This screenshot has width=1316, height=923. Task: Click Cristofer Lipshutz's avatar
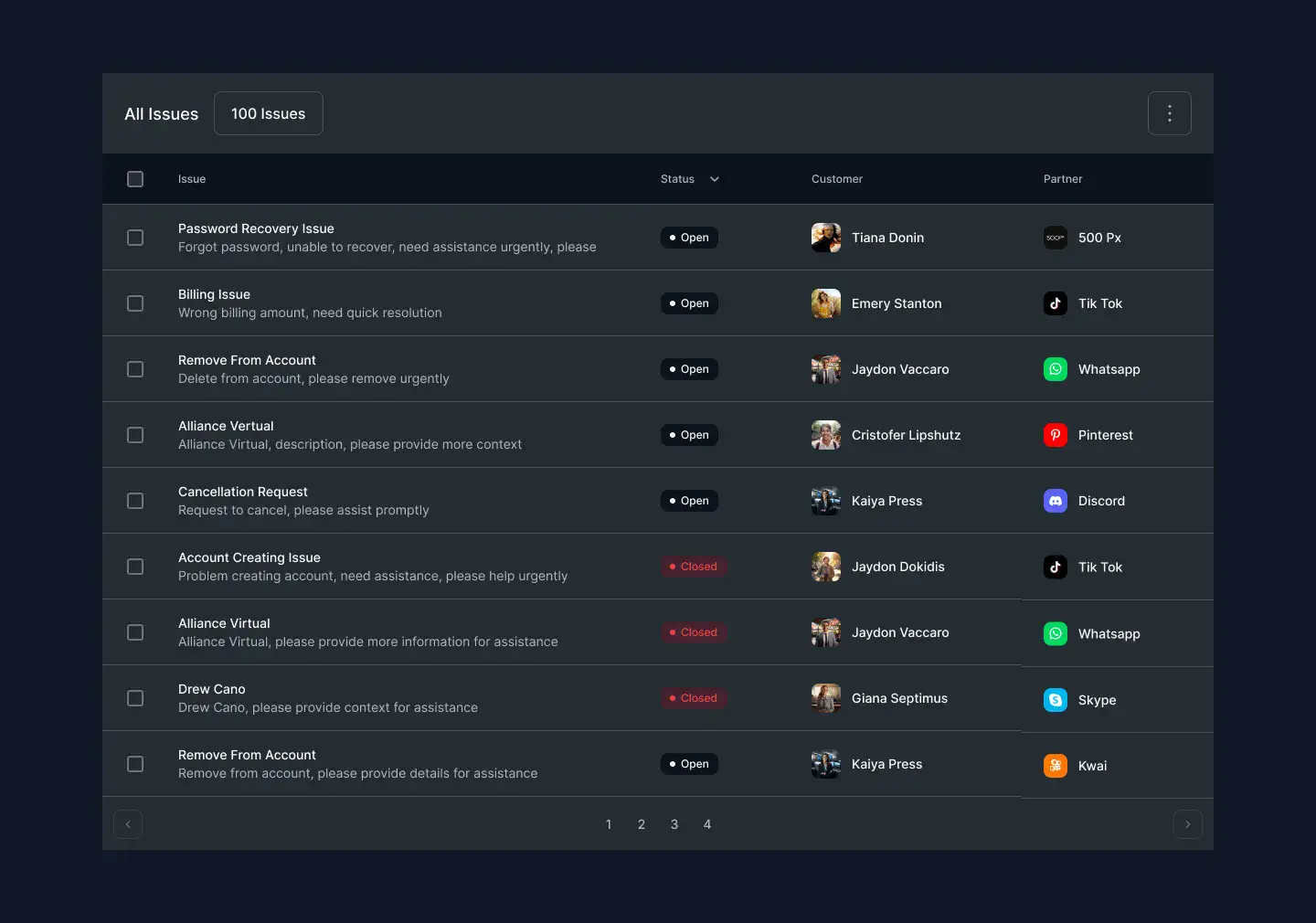pyautogui.click(x=826, y=435)
